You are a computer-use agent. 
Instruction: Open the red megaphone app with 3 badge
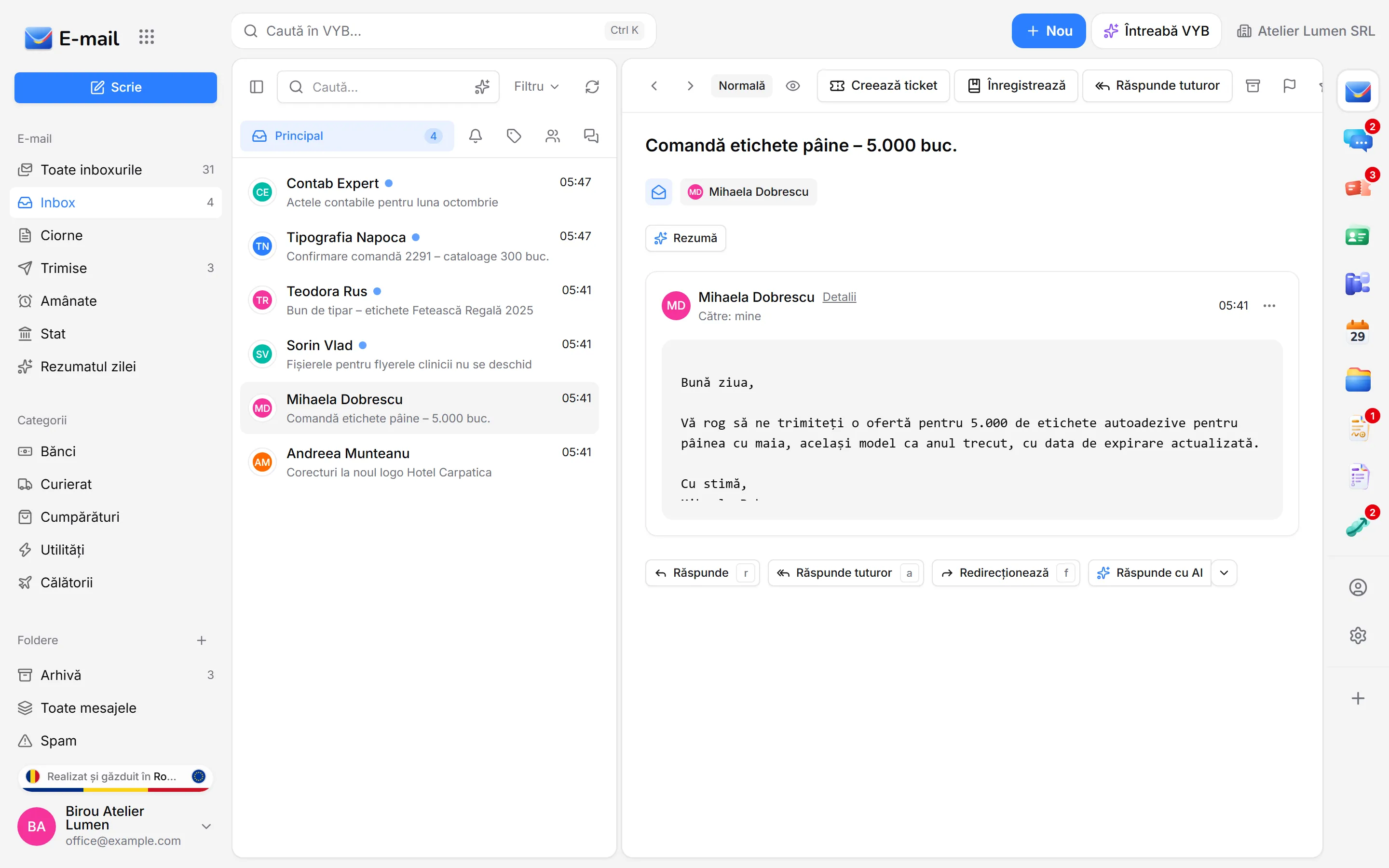[1358, 188]
